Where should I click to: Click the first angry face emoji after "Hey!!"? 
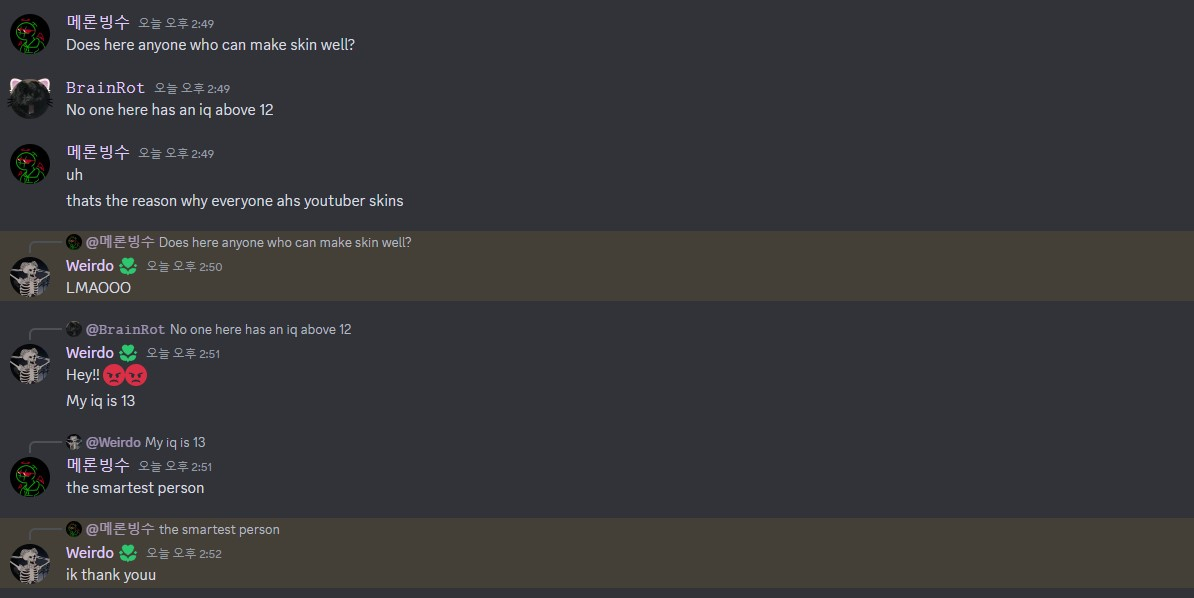[x=114, y=375]
